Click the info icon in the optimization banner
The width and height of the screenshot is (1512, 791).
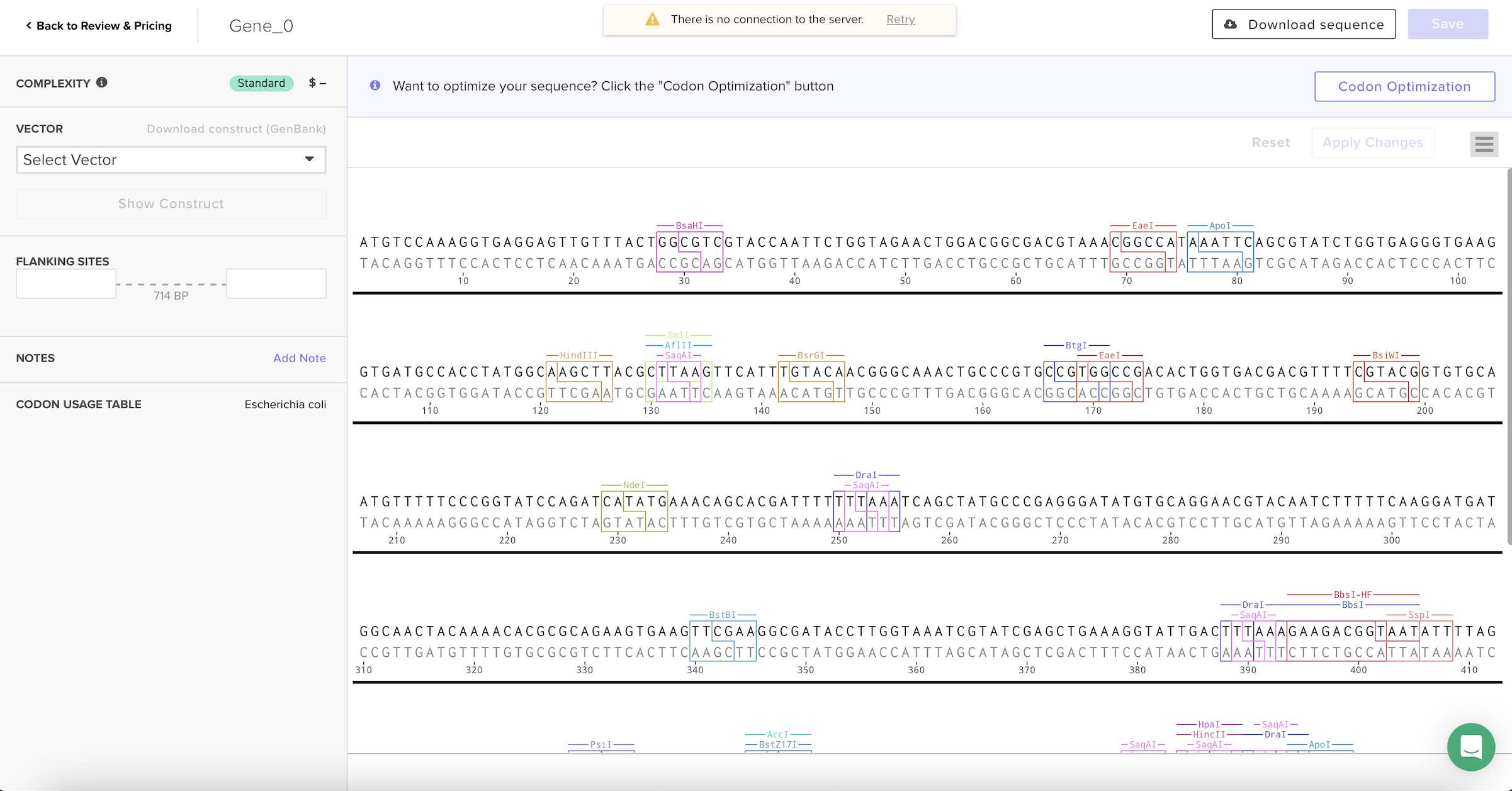click(x=375, y=86)
